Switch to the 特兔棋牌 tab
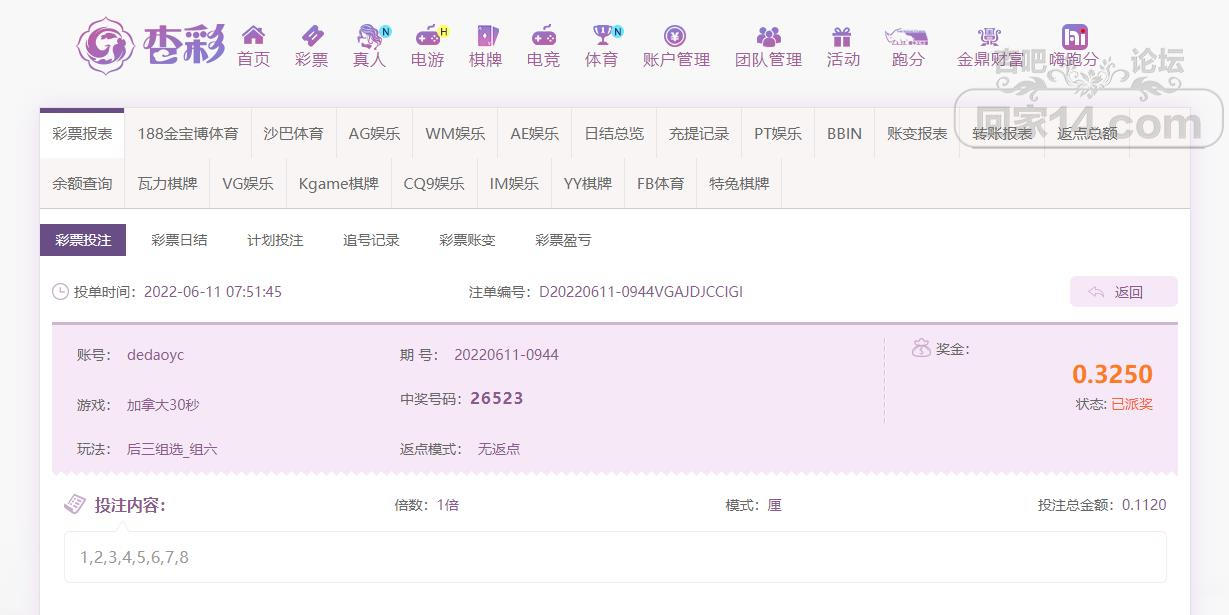This screenshot has width=1229, height=615. [739, 184]
